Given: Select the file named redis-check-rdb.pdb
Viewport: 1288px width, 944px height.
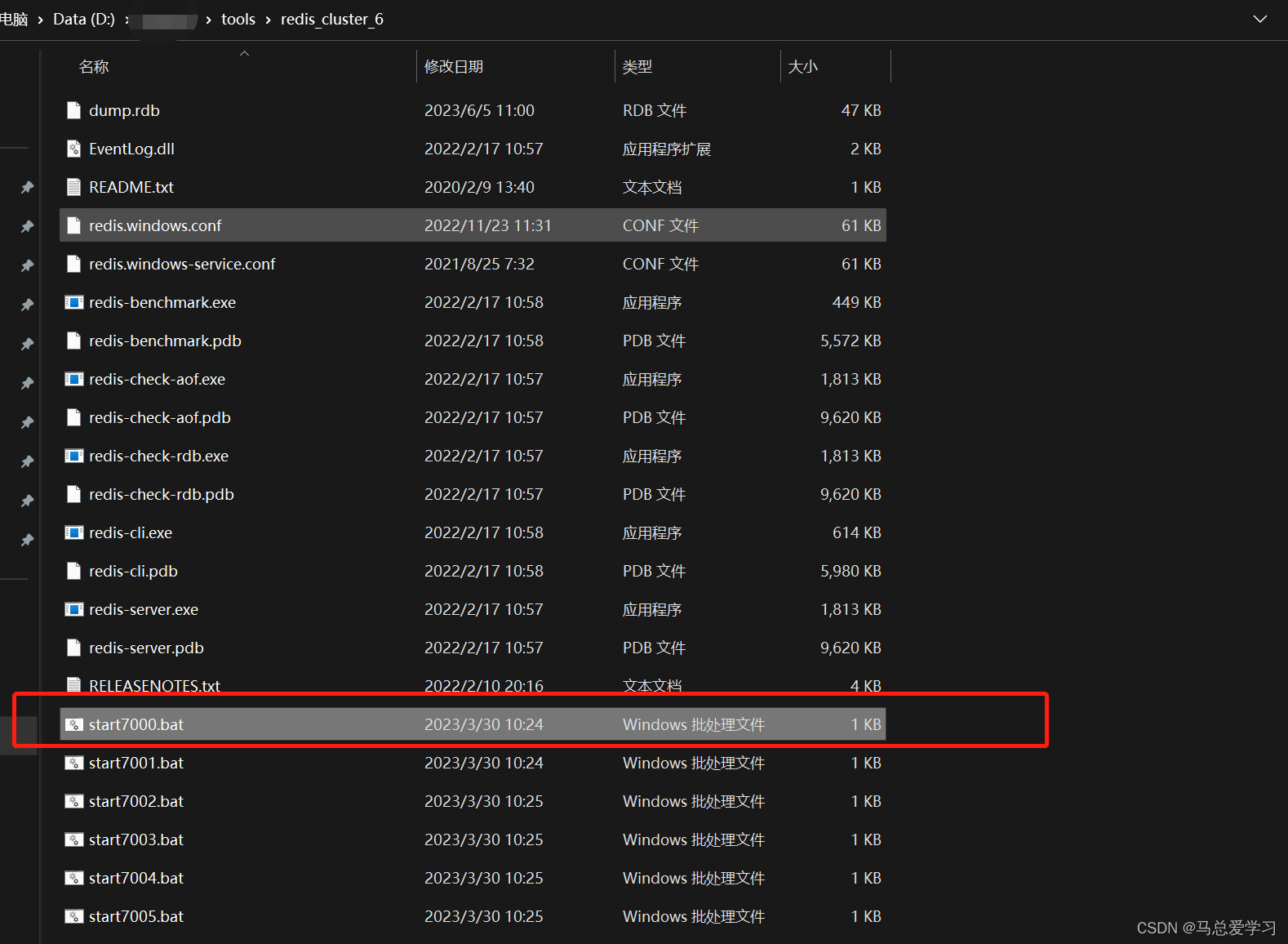Looking at the screenshot, I should tap(162, 494).
